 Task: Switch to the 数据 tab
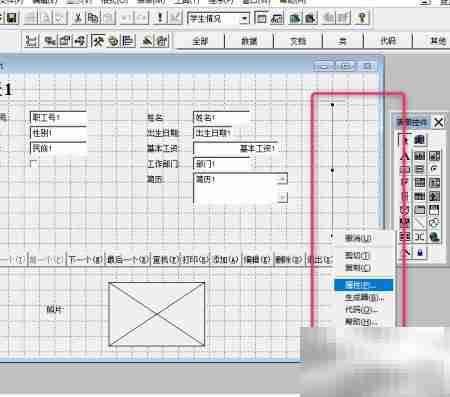(249, 41)
